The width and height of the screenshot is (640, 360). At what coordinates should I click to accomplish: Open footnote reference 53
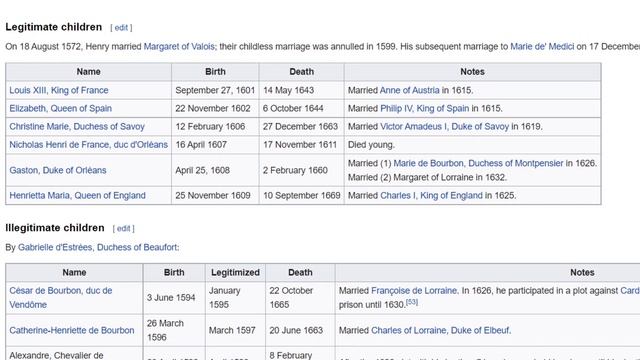[412, 302]
